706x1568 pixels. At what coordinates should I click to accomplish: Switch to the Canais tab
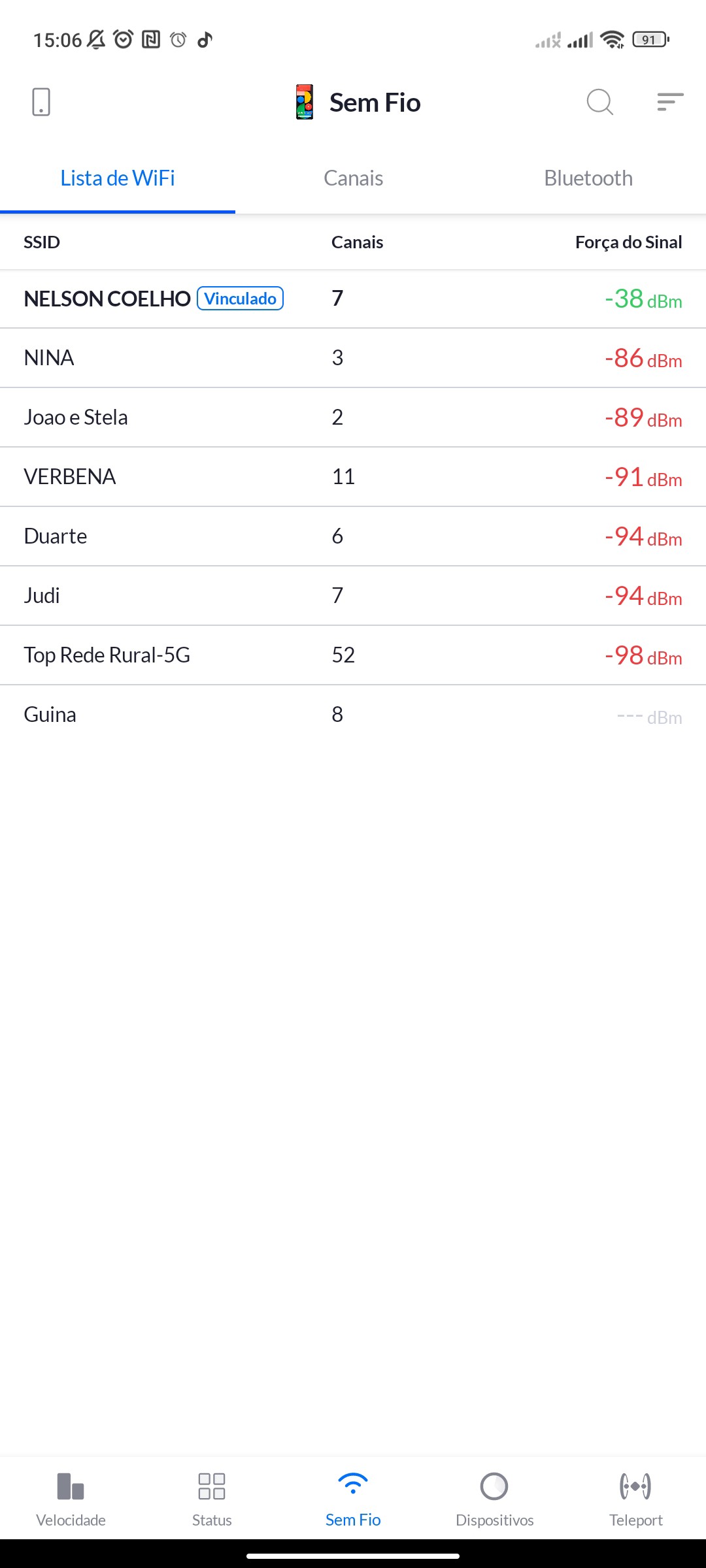pos(353,178)
